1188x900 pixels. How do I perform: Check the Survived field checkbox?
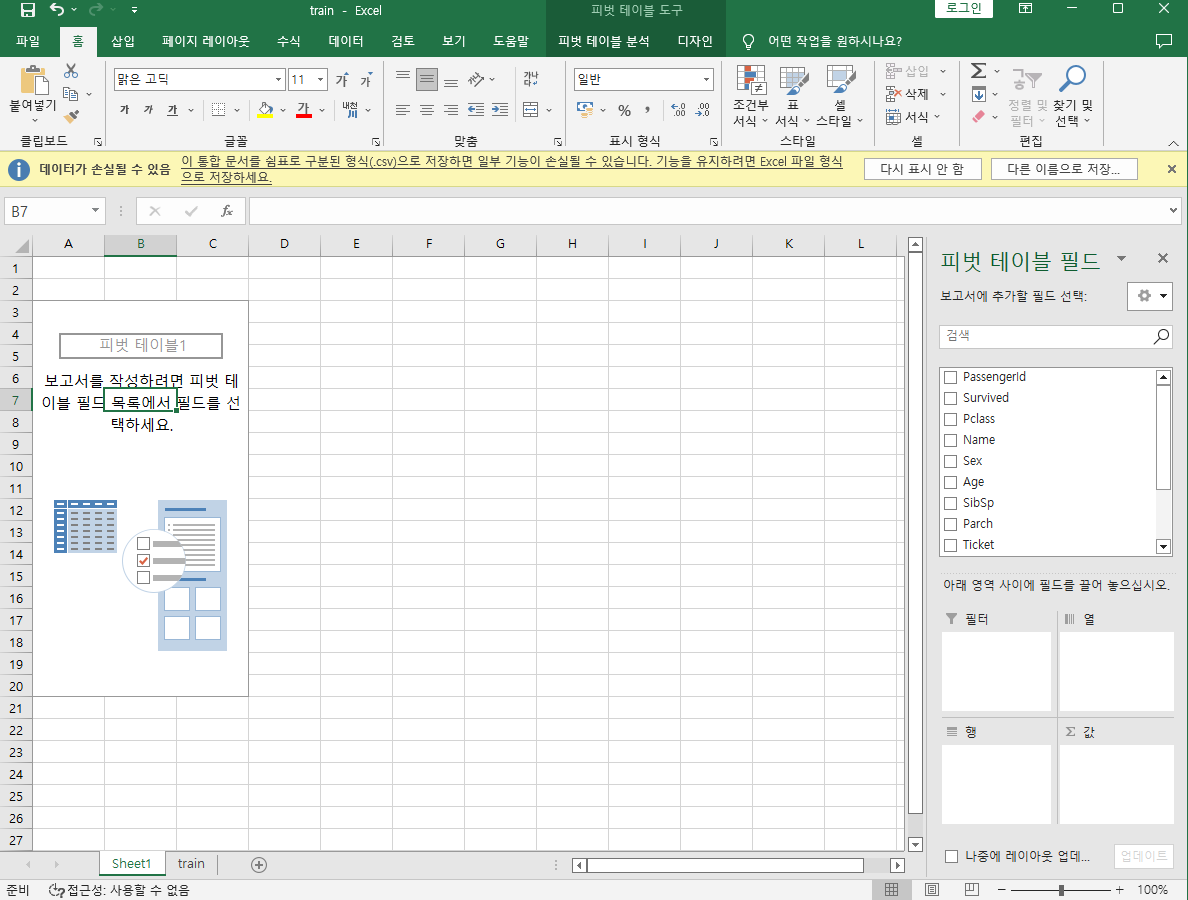point(950,398)
